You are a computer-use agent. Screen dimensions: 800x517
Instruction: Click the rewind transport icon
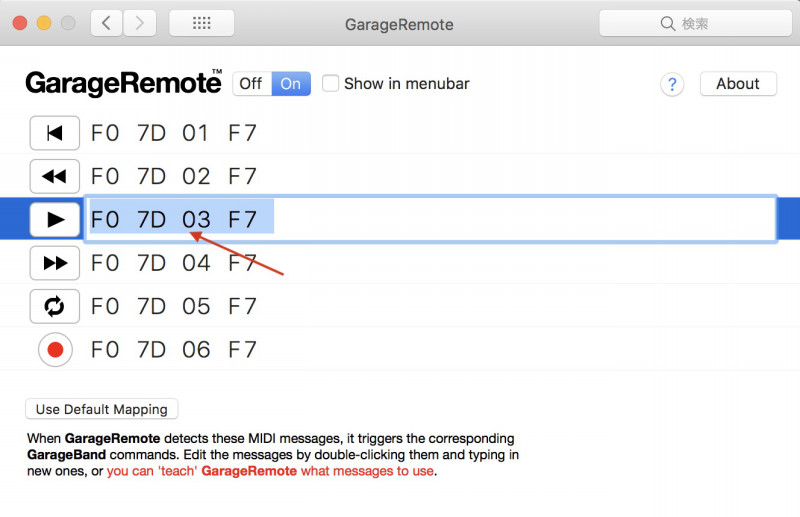coord(54,177)
